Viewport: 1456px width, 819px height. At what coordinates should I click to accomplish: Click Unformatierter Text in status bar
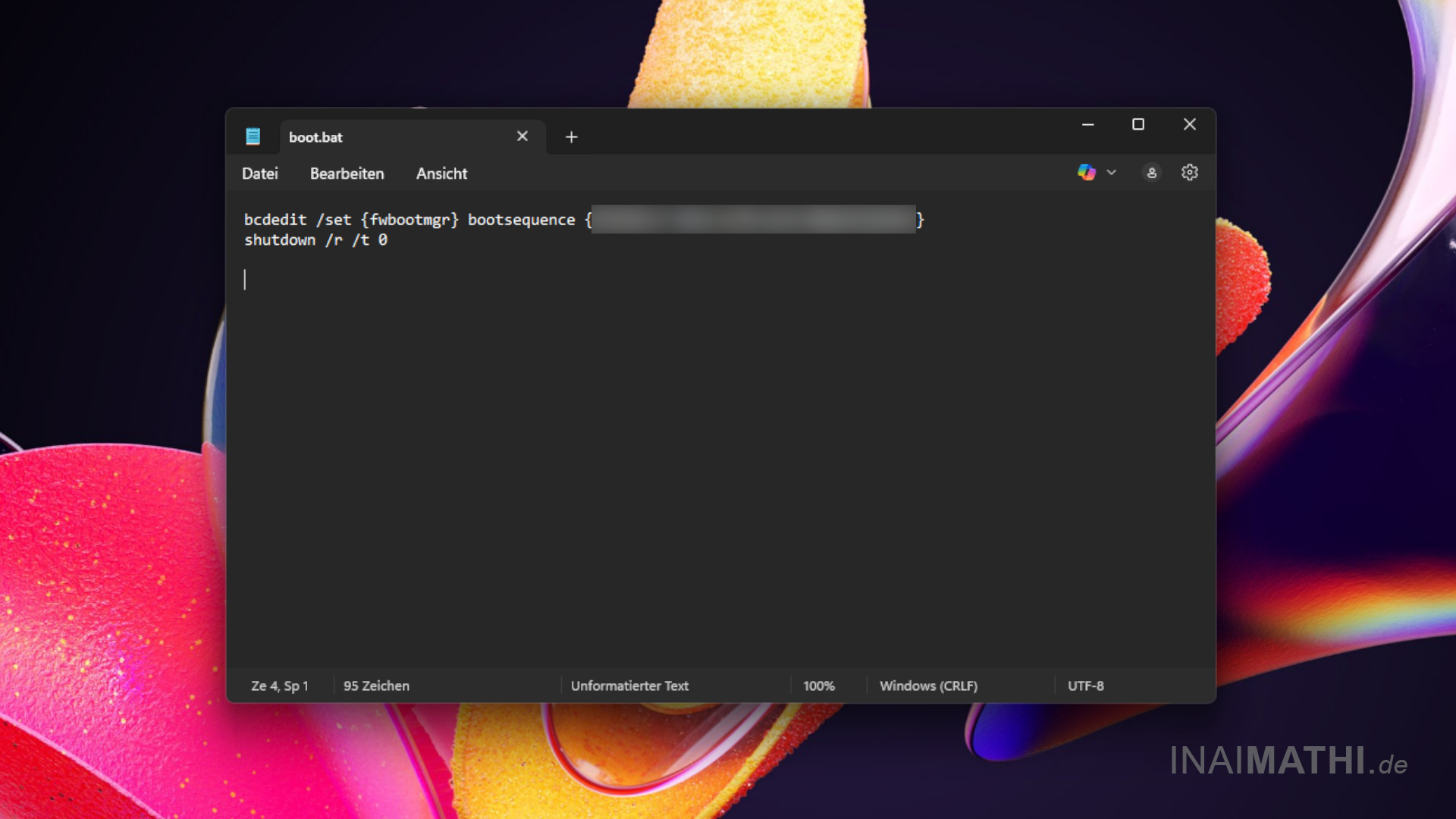(629, 686)
